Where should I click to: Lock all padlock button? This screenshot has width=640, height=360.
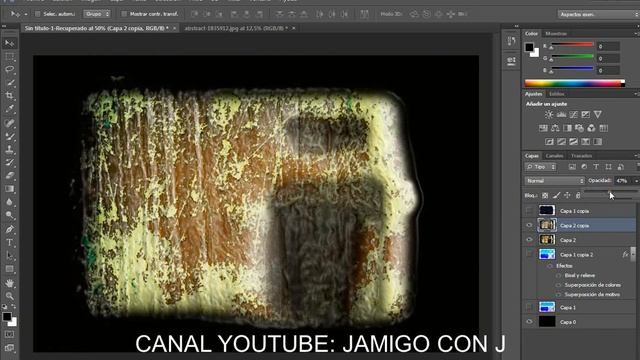pyautogui.click(x=578, y=196)
